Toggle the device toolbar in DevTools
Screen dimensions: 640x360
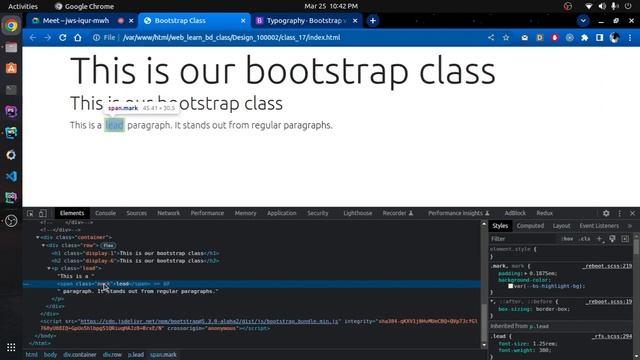click(42, 213)
